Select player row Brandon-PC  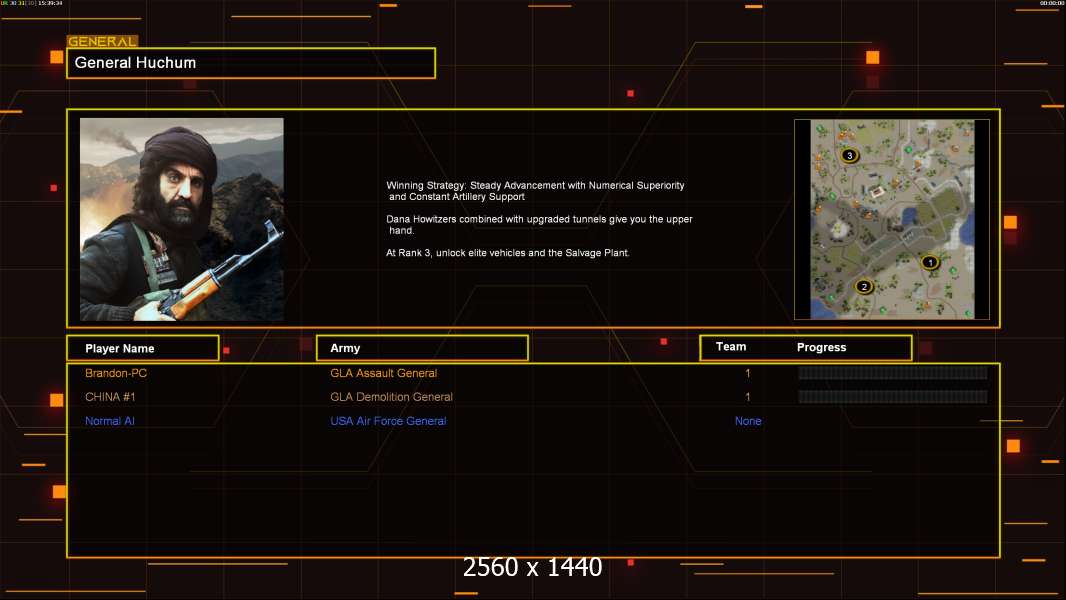[533, 373]
